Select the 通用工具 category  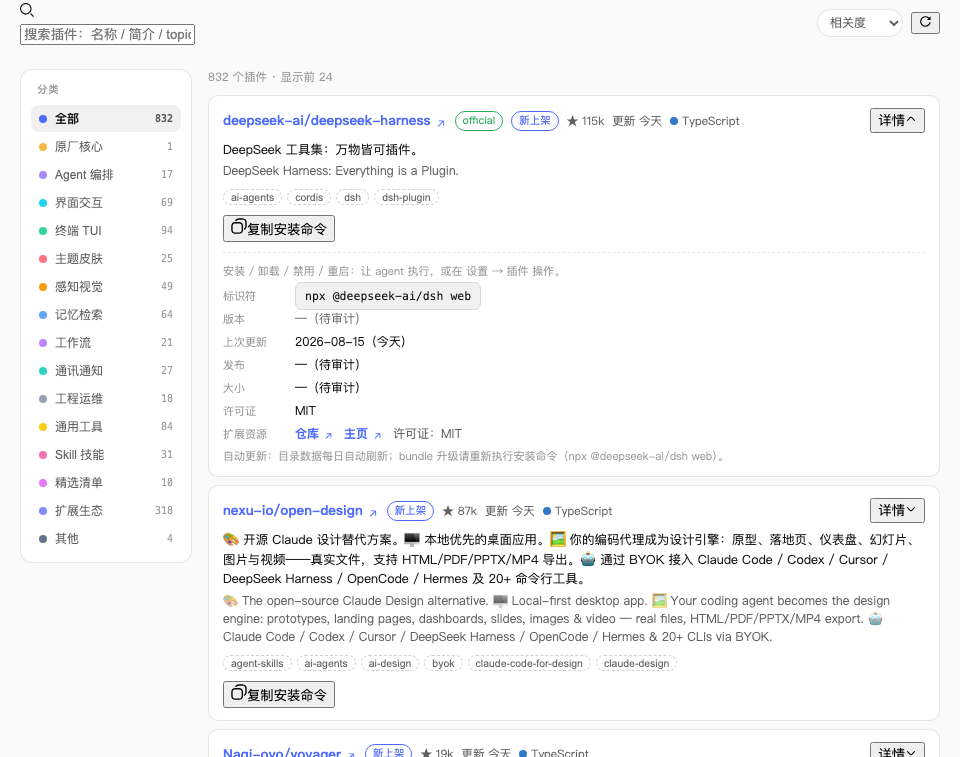[x=106, y=427]
